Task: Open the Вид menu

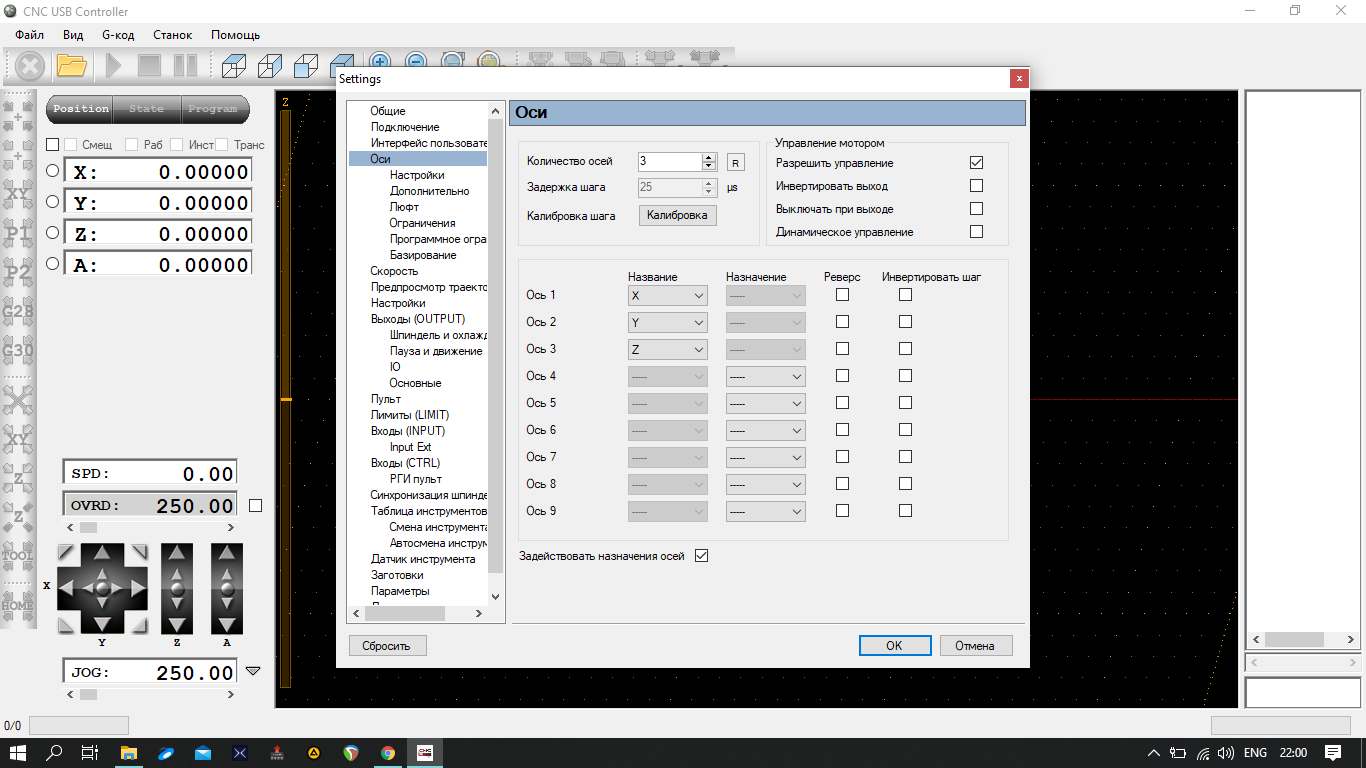Action: point(73,35)
